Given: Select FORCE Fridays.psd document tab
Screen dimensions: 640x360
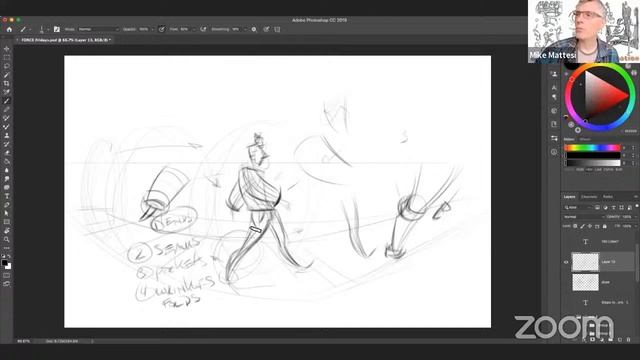Looking at the screenshot, I should tap(66, 40).
